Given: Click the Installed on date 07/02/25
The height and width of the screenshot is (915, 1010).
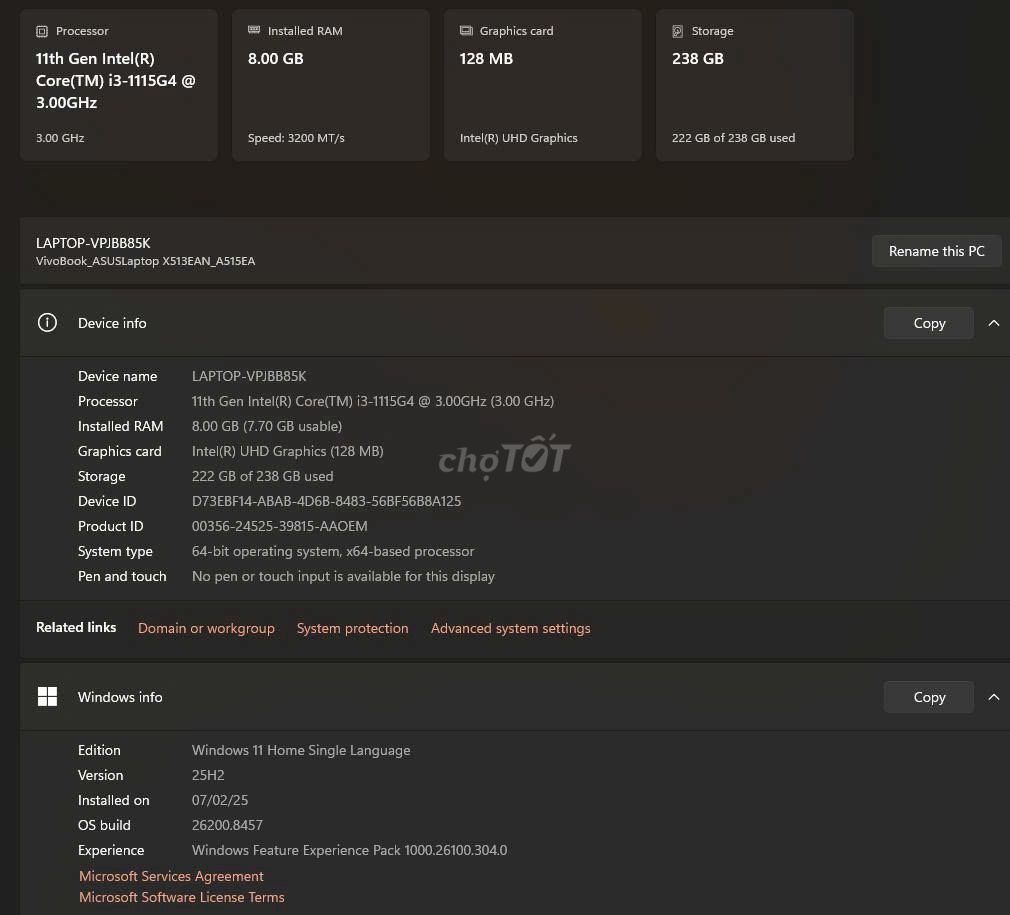Looking at the screenshot, I should coord(220,800).
